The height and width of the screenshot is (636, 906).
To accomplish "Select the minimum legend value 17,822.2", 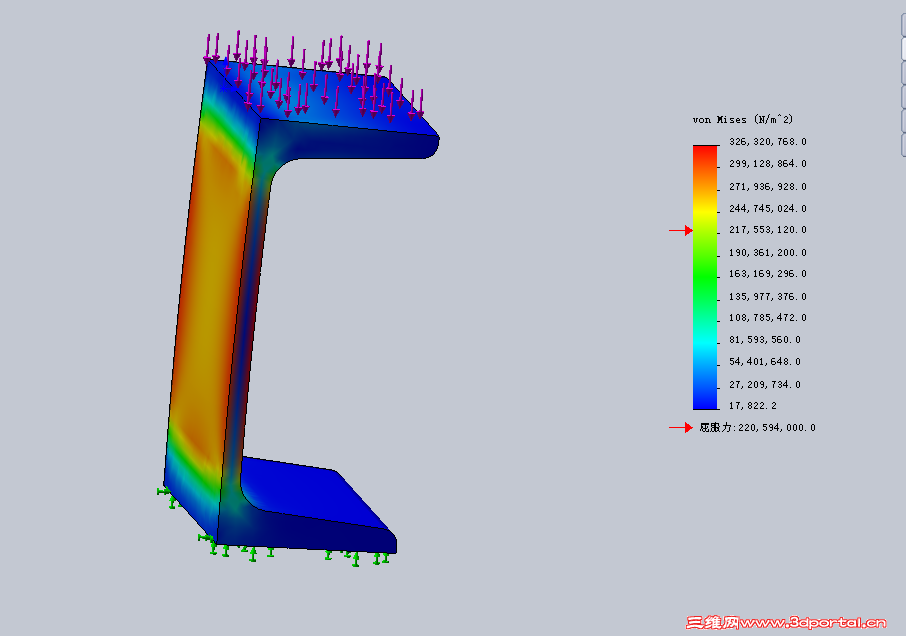I will tap(752, 406).
